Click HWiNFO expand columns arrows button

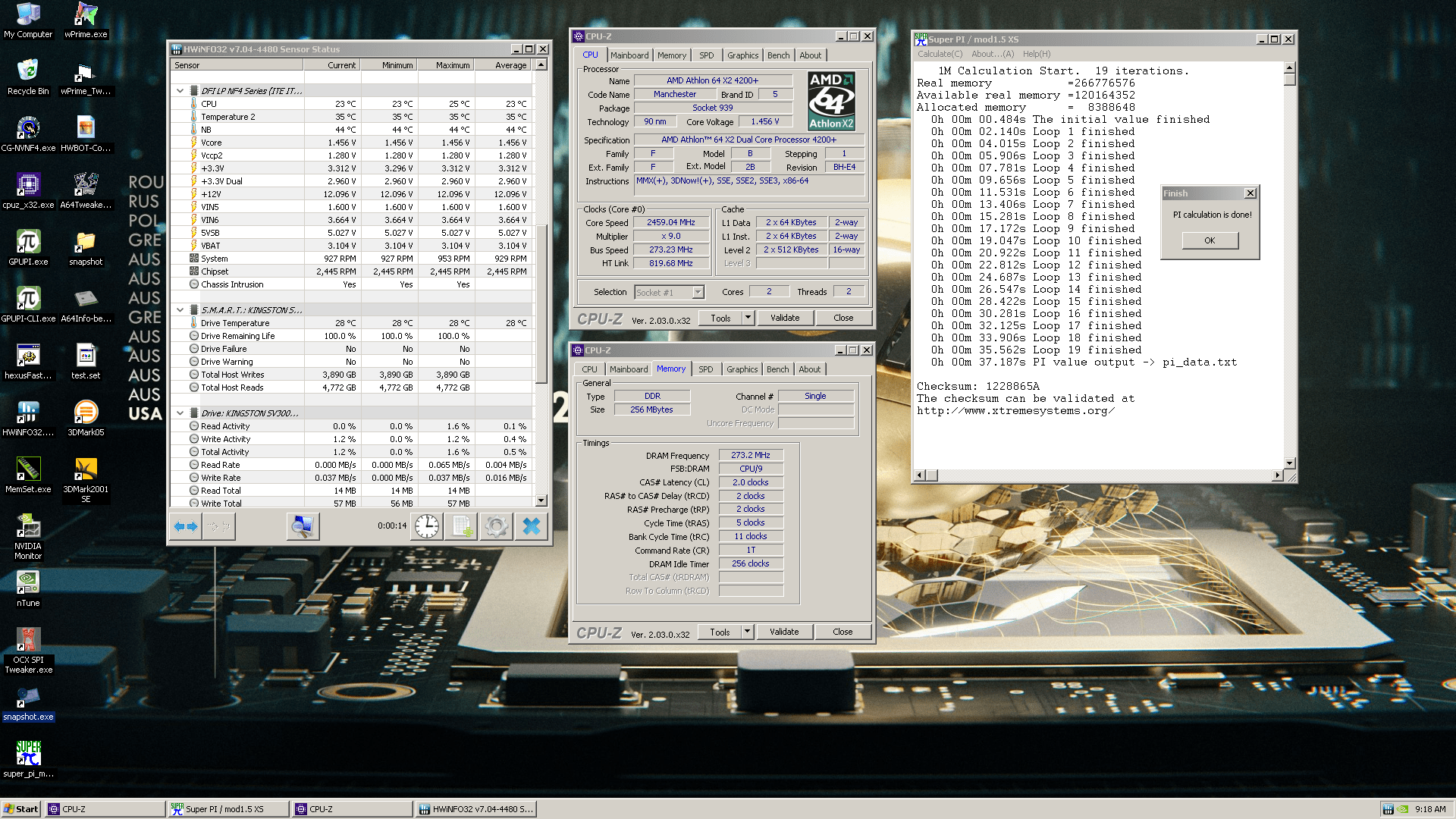pyautogui.click(x=186, y=526)
